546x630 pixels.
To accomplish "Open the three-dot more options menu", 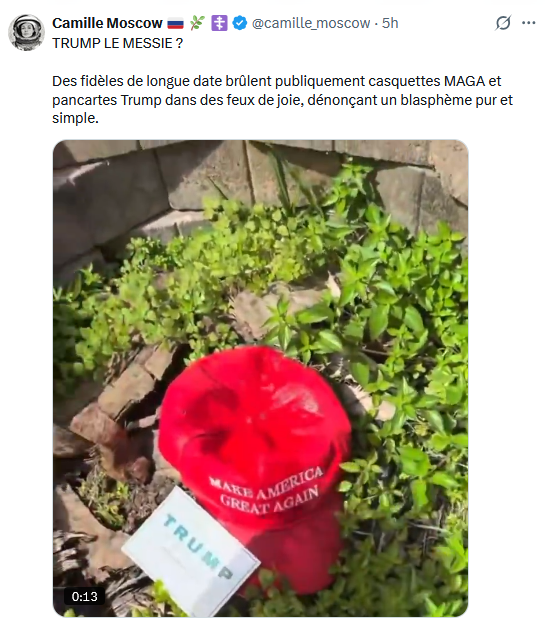I will click(x=528, y=23).
